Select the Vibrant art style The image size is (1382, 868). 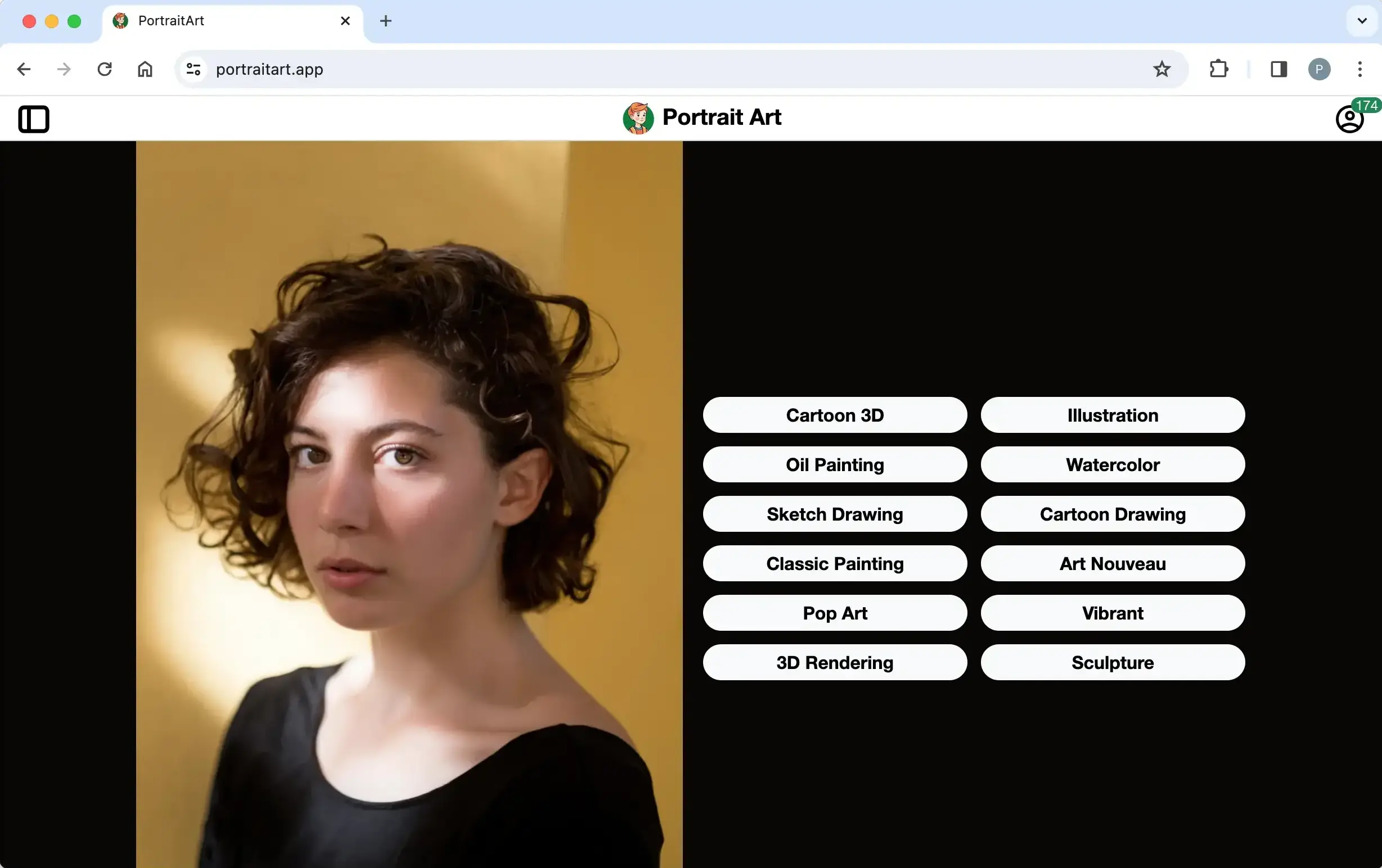pyautogui.click(x=1112, y=613)
